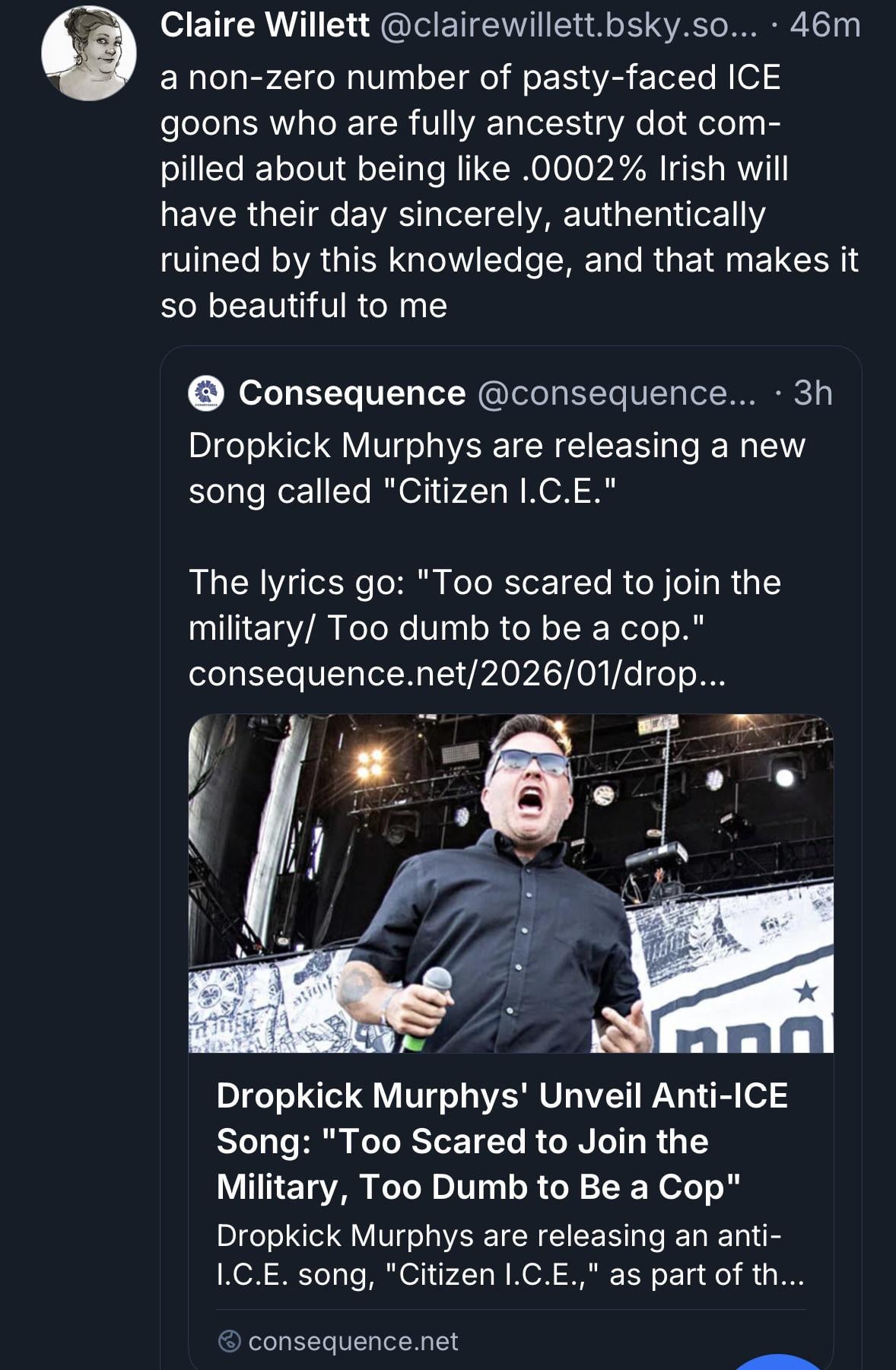896x1370 pixels.
Task: Follow the consequence.net/2026/01/drop... URL
Action: [456, 673]
